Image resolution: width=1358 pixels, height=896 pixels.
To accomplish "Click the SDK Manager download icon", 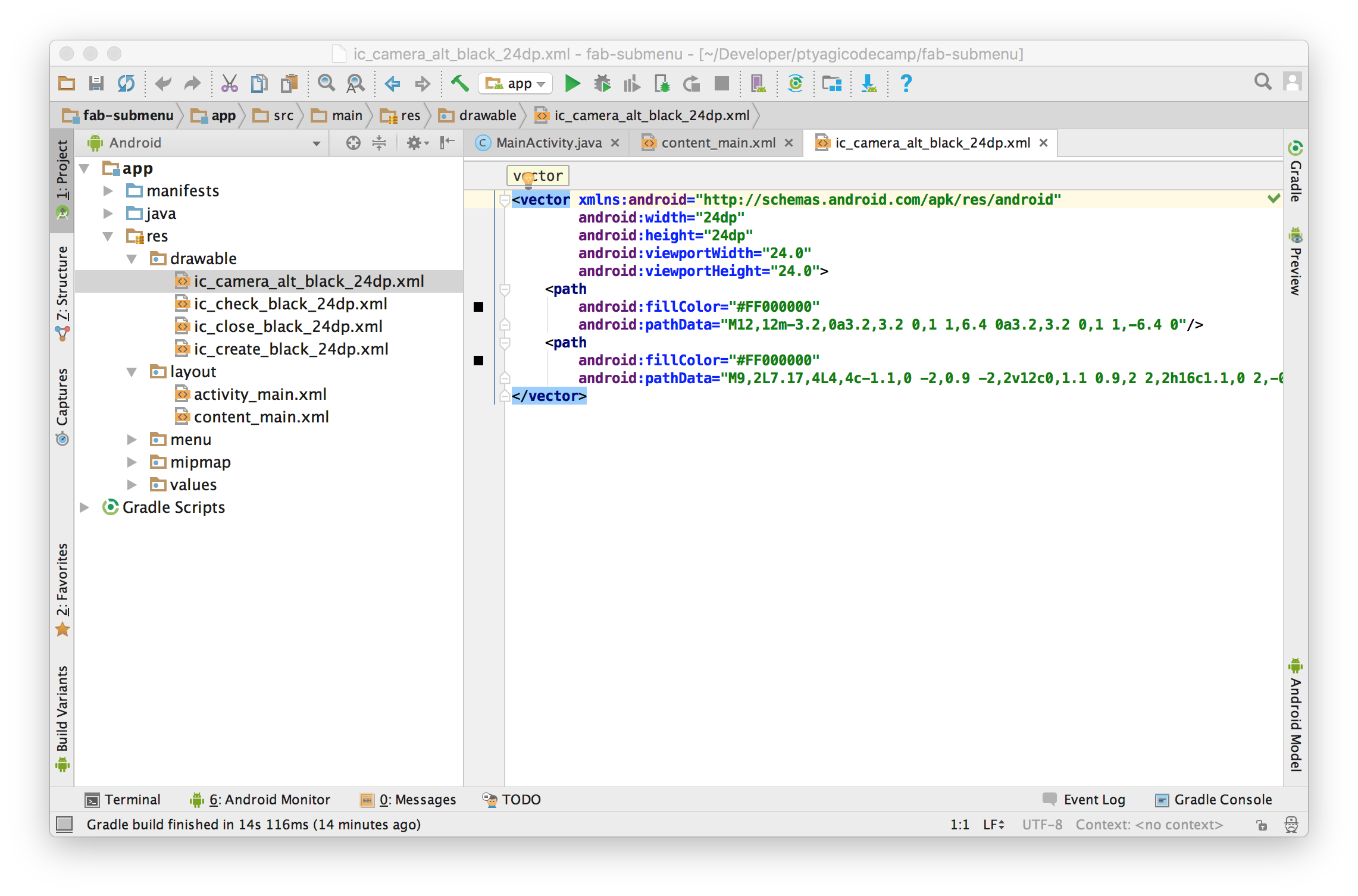I will [869, 84].
